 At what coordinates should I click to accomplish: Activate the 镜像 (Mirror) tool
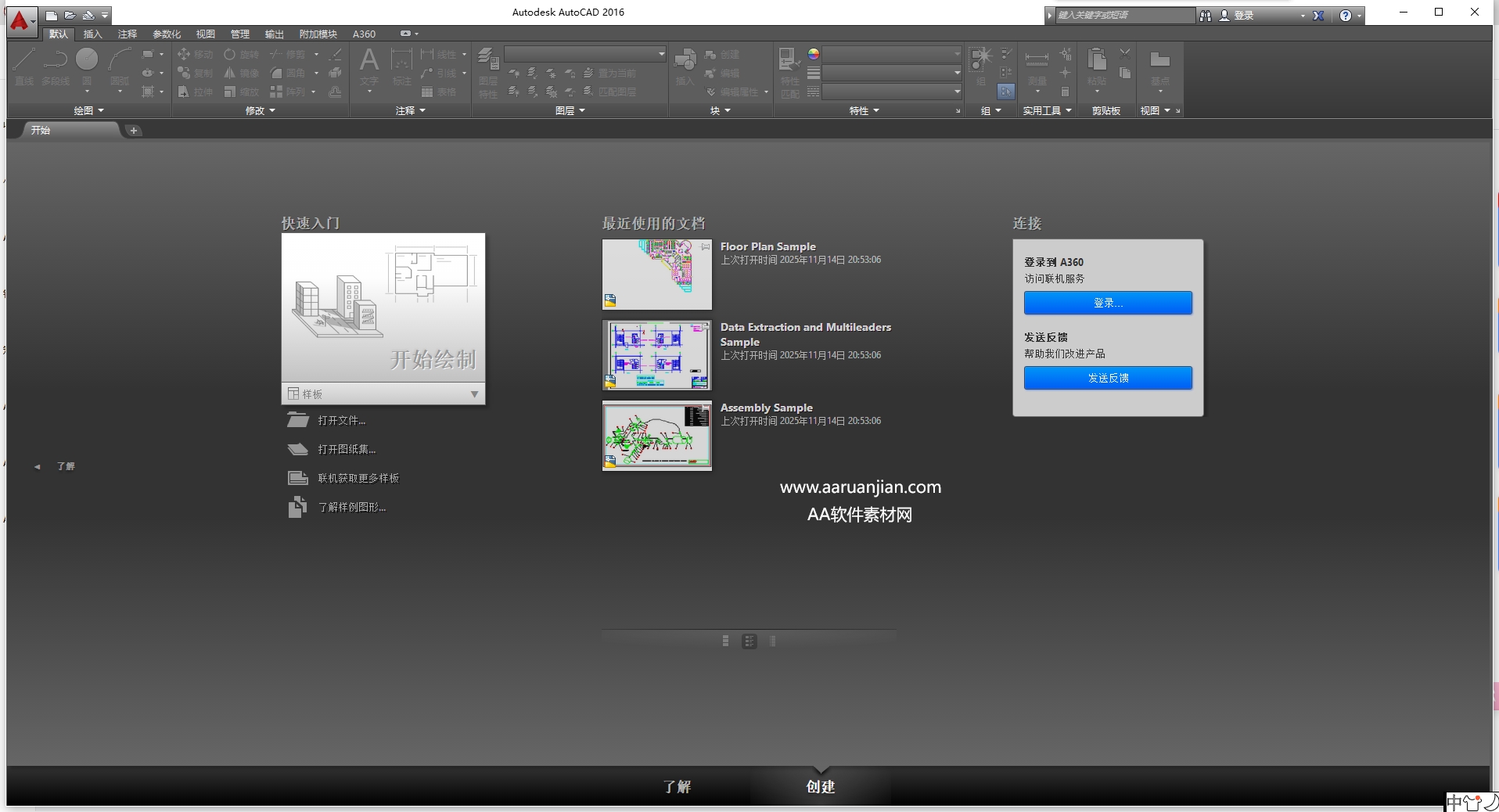click(x=243, y=74)
